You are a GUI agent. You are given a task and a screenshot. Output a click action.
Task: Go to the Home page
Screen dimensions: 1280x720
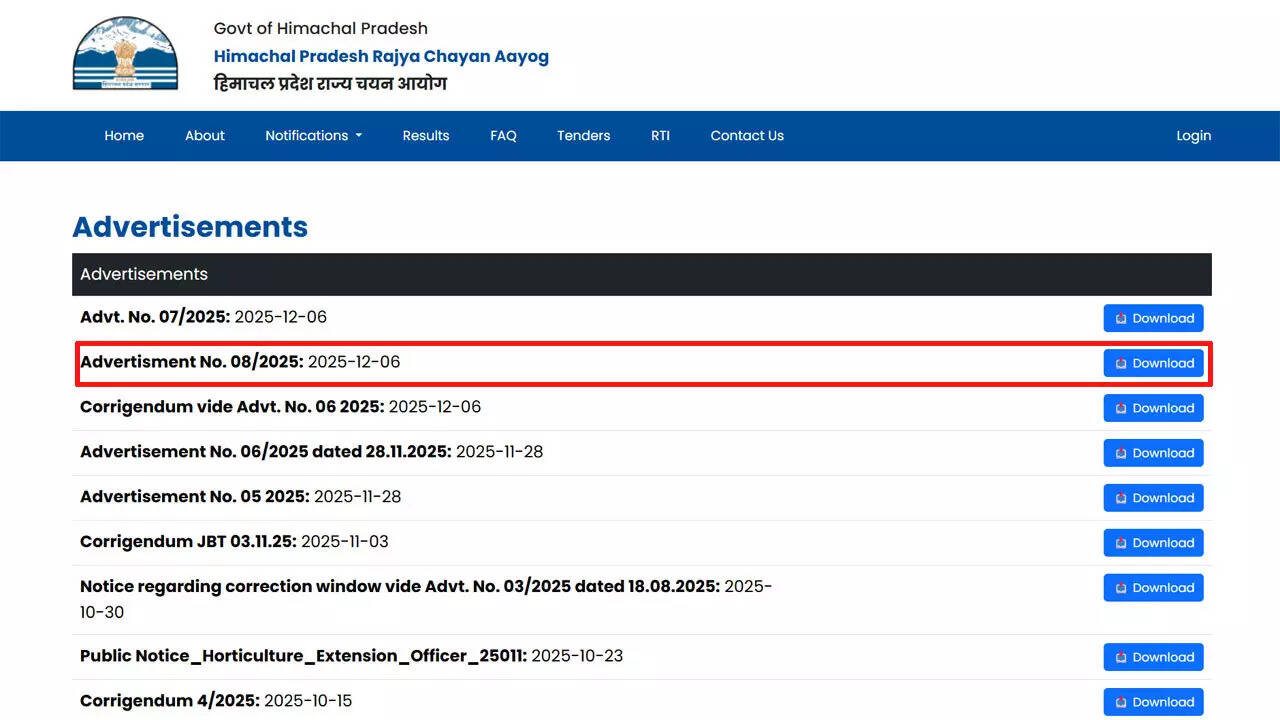124,136
